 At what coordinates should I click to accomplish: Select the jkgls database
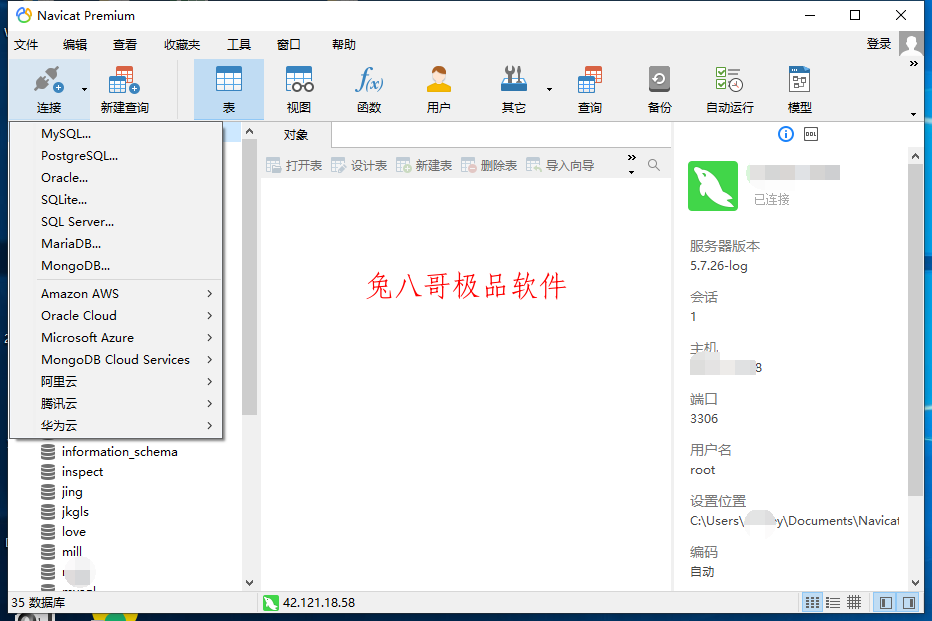click(x=75, y=512)
